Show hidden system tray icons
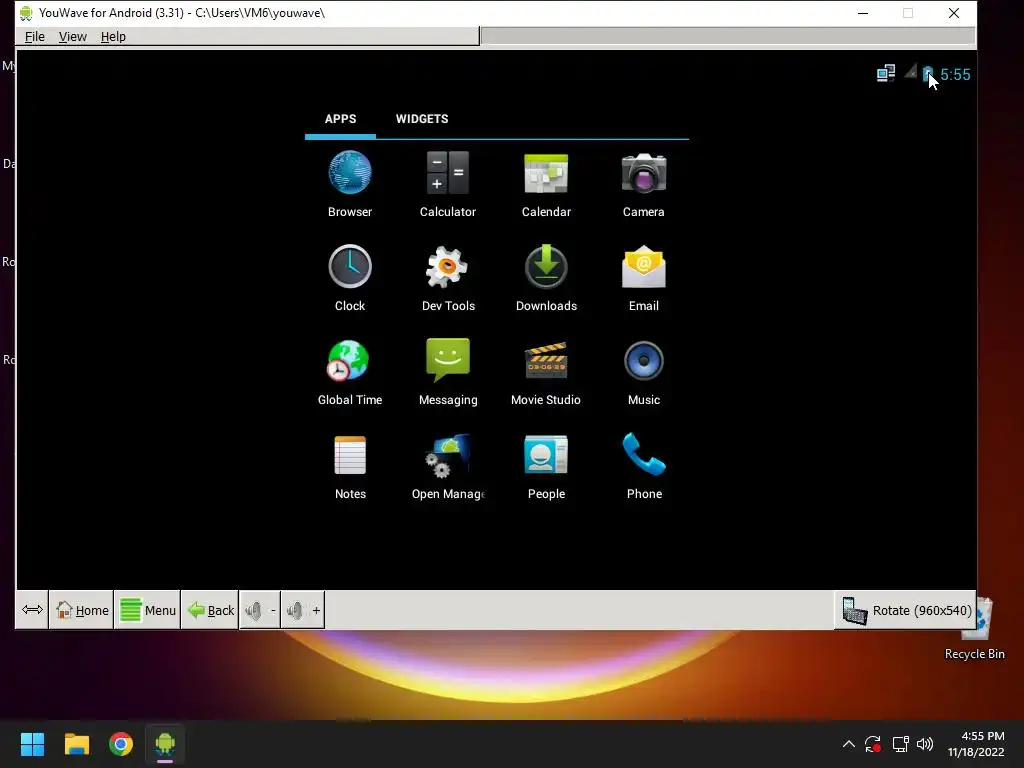The image size is (1024, 768). coord(848,744)
